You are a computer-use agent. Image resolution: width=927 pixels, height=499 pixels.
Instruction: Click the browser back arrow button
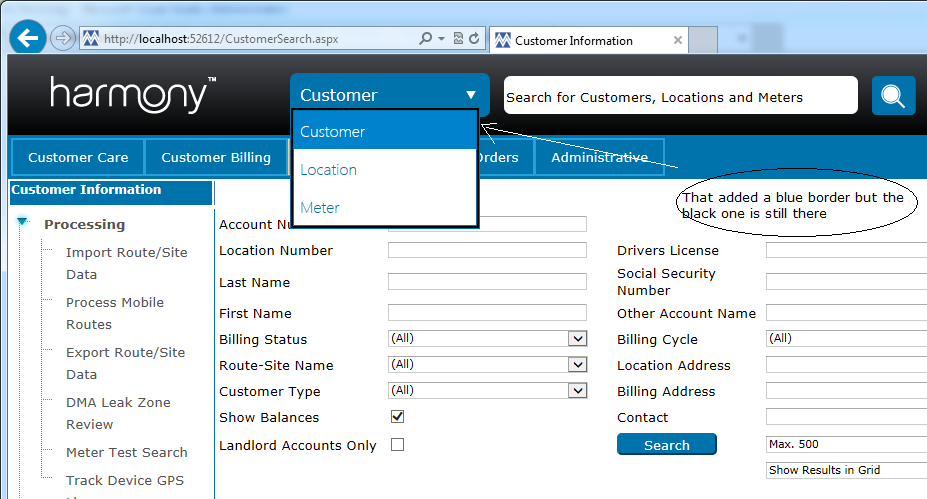(28, 38)
